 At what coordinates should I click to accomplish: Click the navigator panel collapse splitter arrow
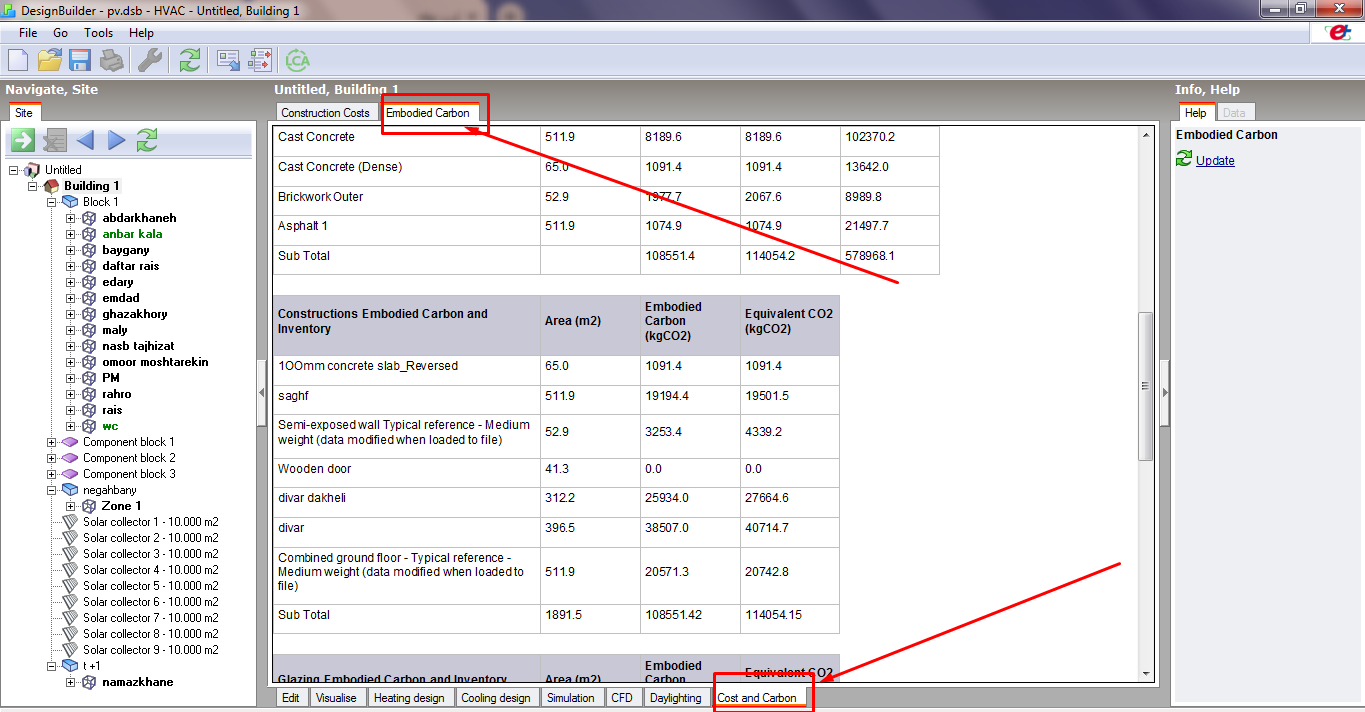coord(262,392)
